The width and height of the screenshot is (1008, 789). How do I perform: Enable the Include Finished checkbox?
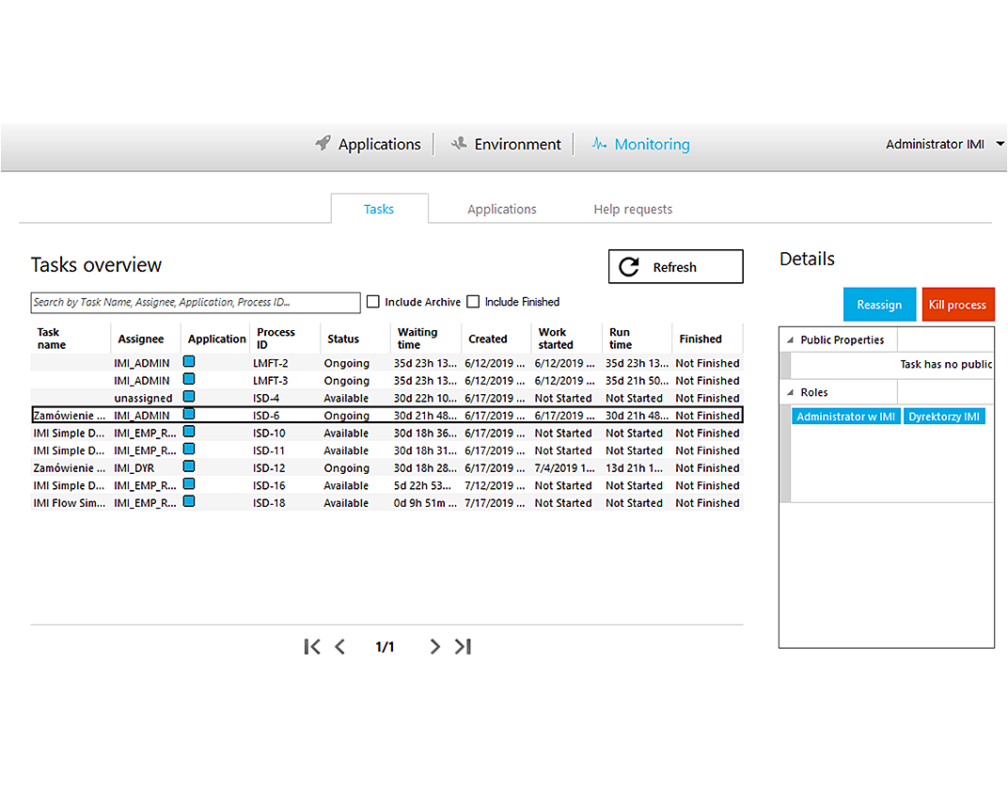click(473, 302)
